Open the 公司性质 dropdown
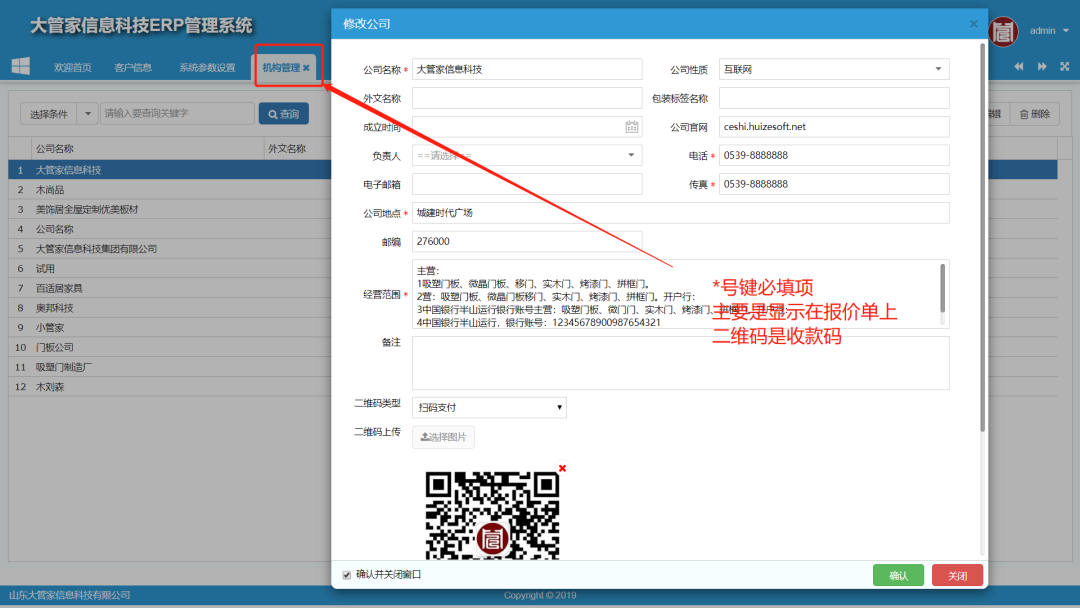Image resolution: width=1080 pixels, height=608 pixels. tap(833, 70)
